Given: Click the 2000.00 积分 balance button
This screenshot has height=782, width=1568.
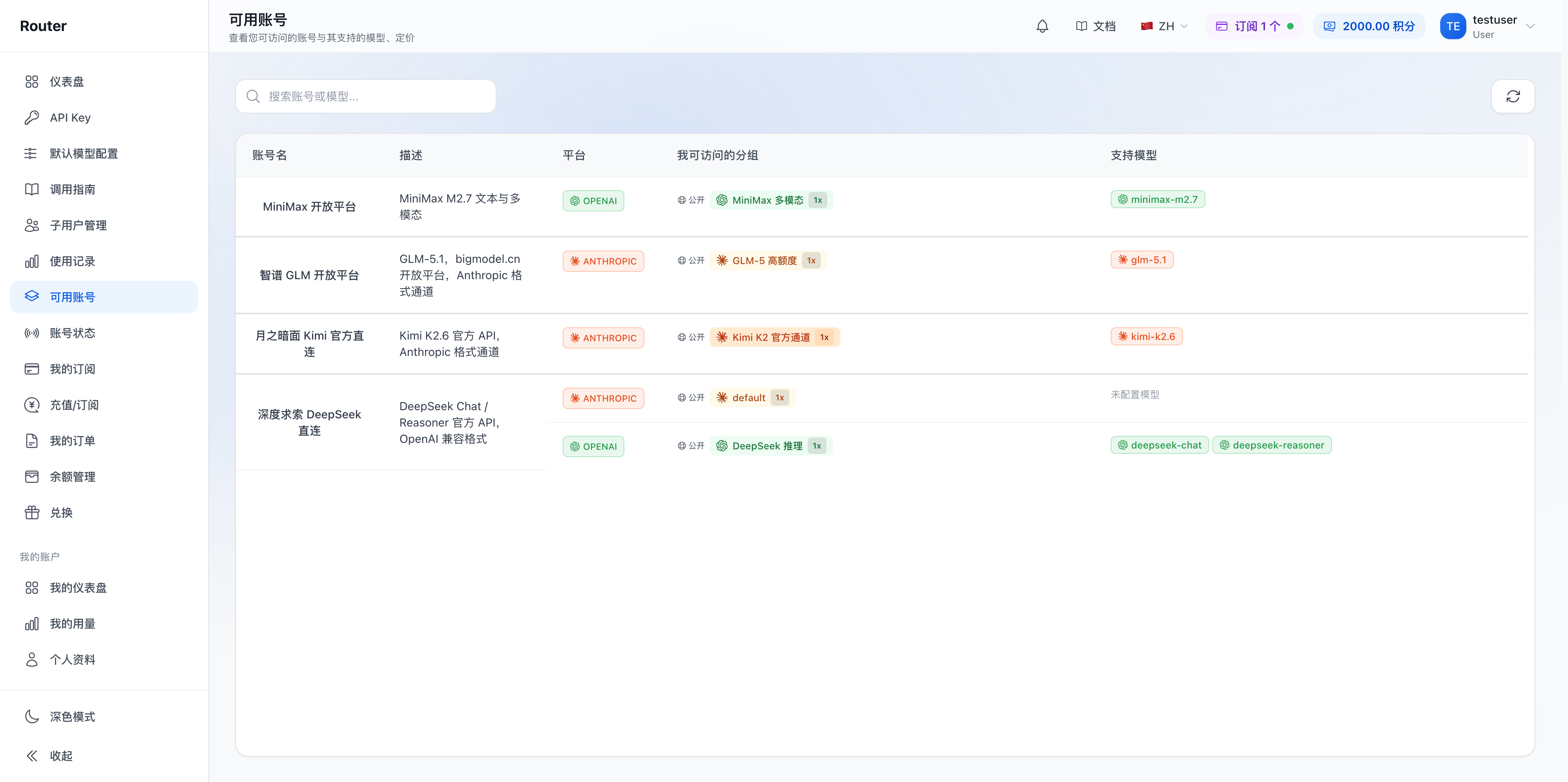Looking at the screenshot, I should coord(1369,26).
